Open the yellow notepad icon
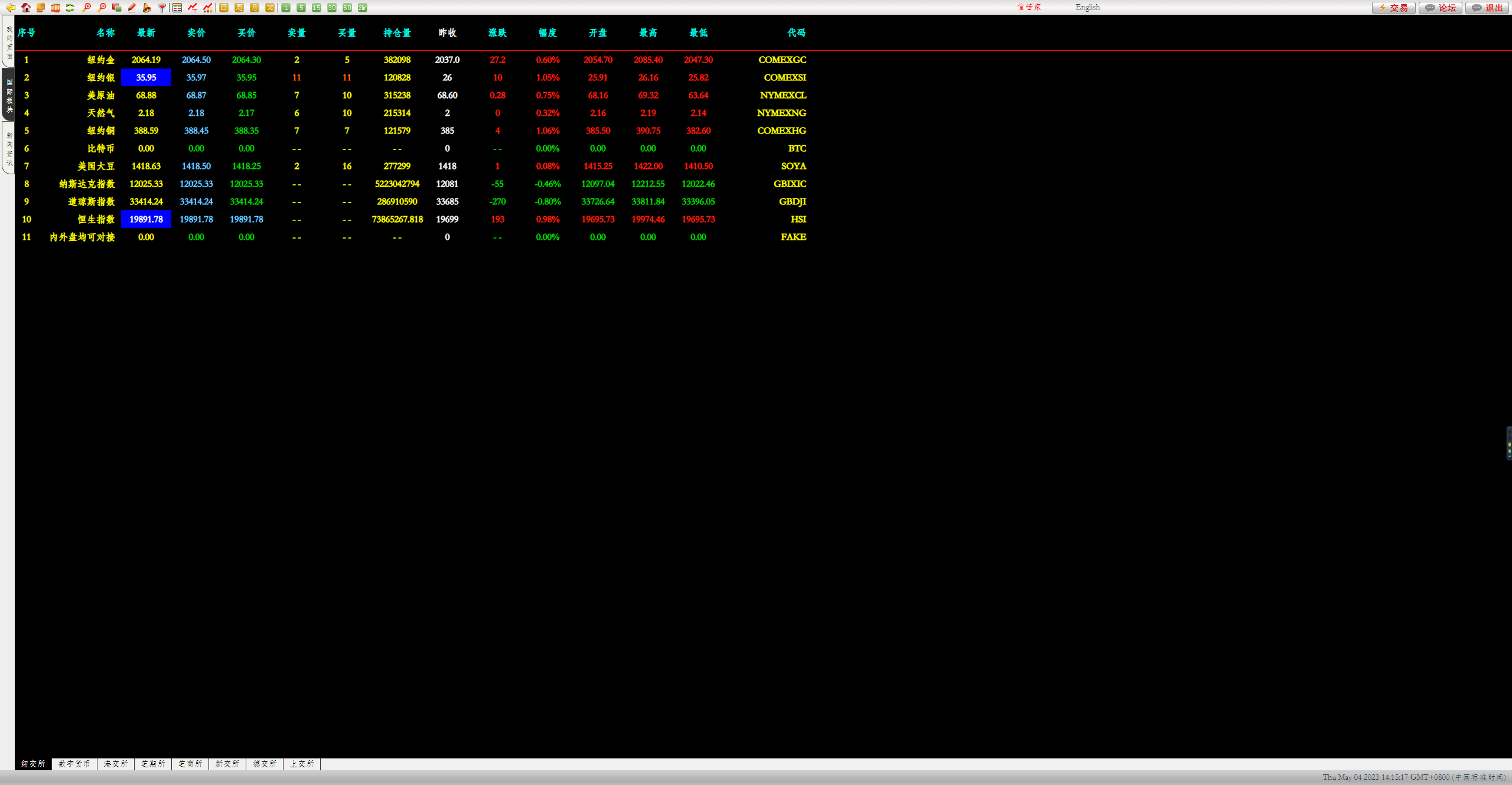Viewport: 1512px width, 785px height. point(41,8)
